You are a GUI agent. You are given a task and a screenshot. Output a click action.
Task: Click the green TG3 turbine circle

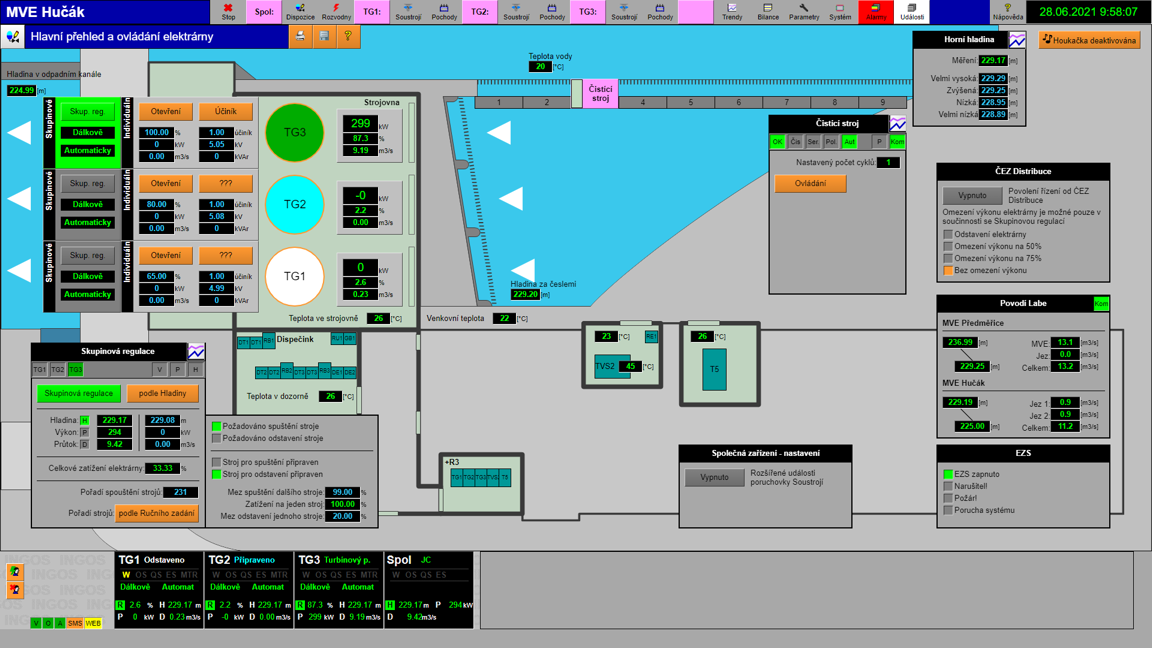[x=295, y=133]
